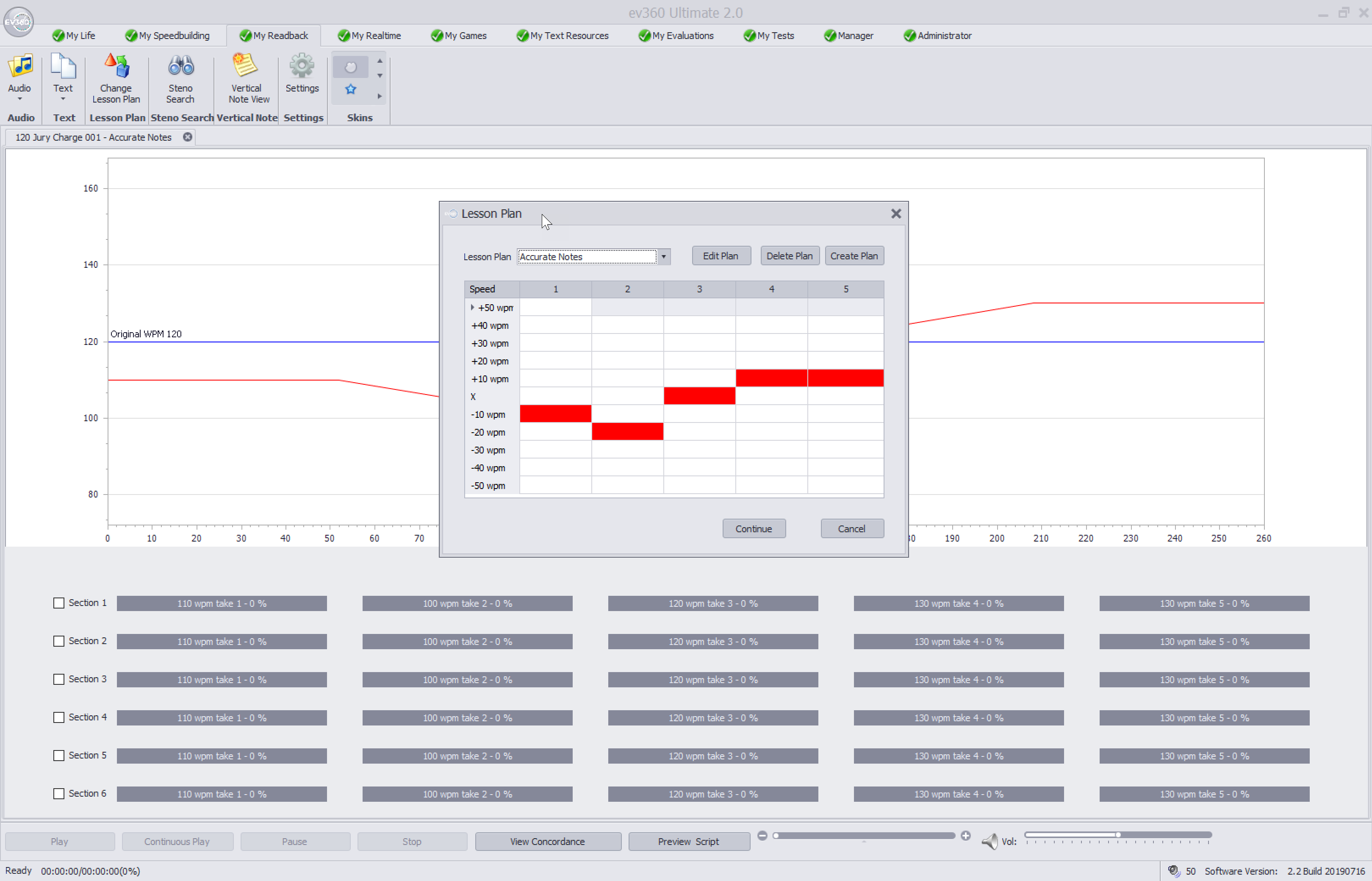The width and height of the screenshot is (1372, 881).
Task: Switch to My Speedbuilding tab
Action: tap(167, 36)
